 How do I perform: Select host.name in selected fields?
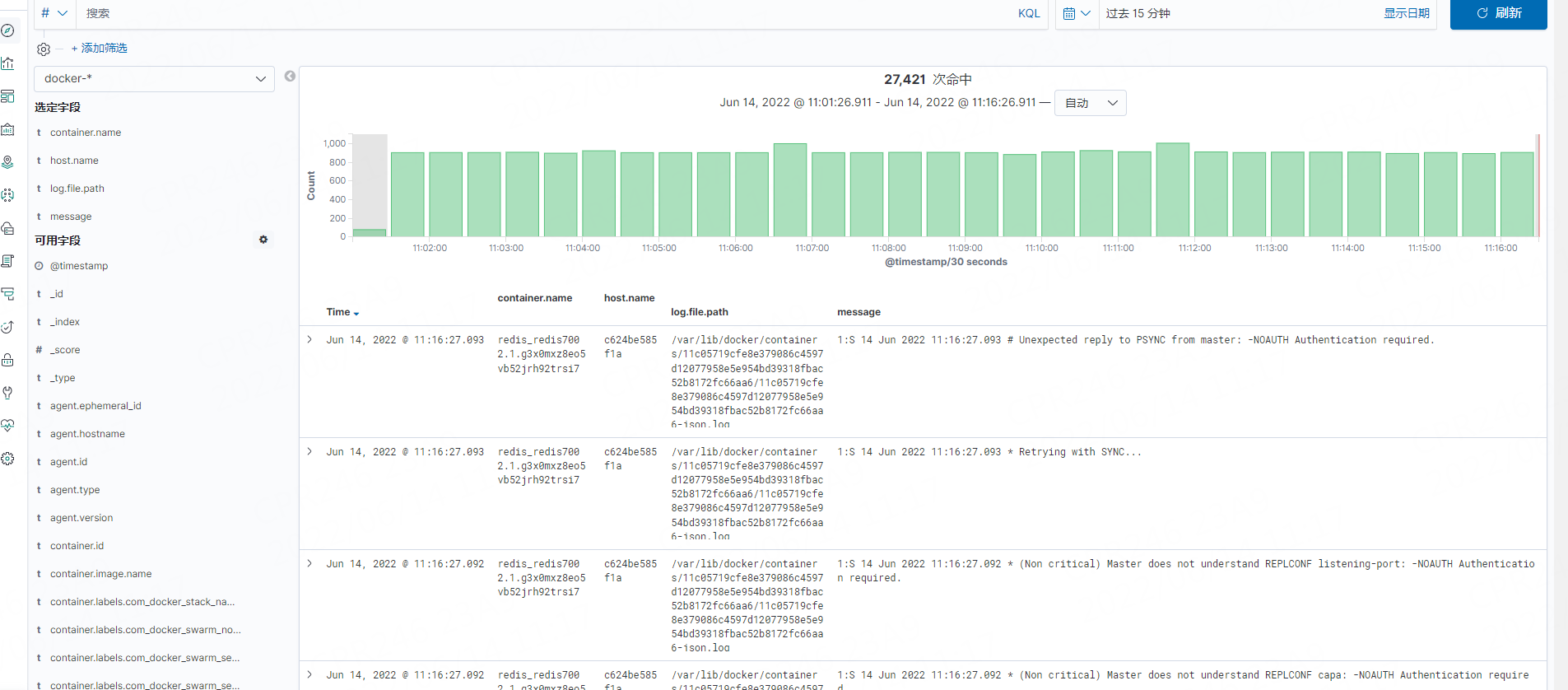pos(74,161)
